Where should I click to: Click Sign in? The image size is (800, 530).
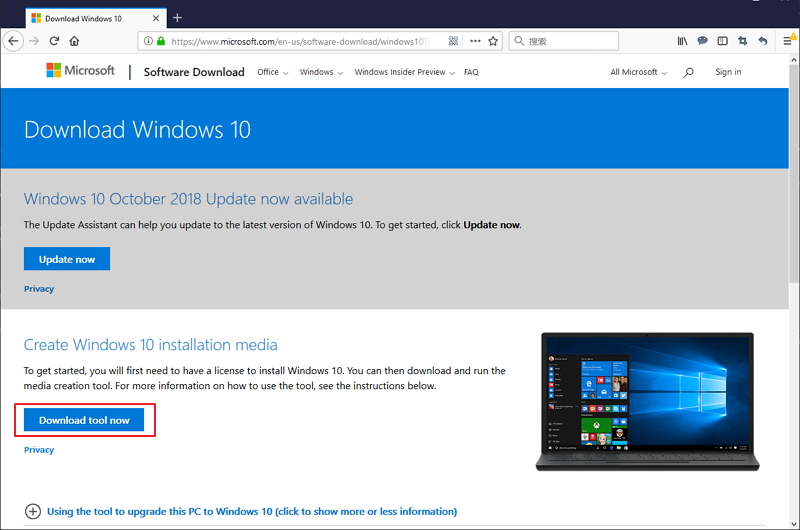[728, 72]
